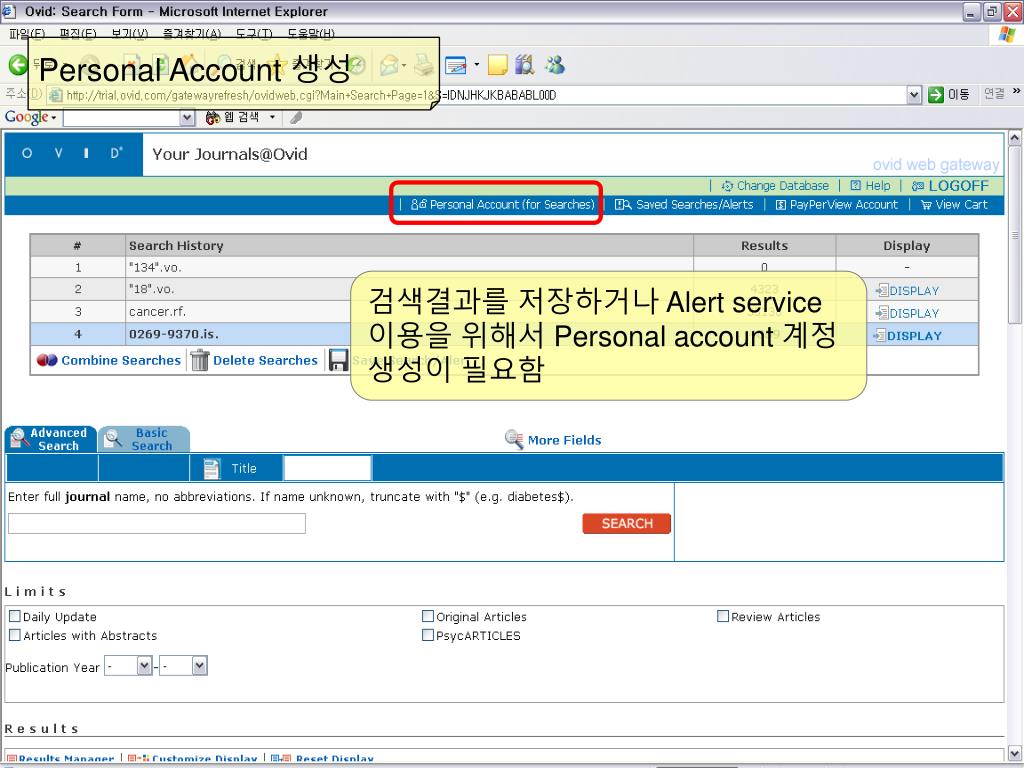The image size is (1024, 768).
Task: Click the More Fields magnifier link
Action: click(x=553, y=440)
